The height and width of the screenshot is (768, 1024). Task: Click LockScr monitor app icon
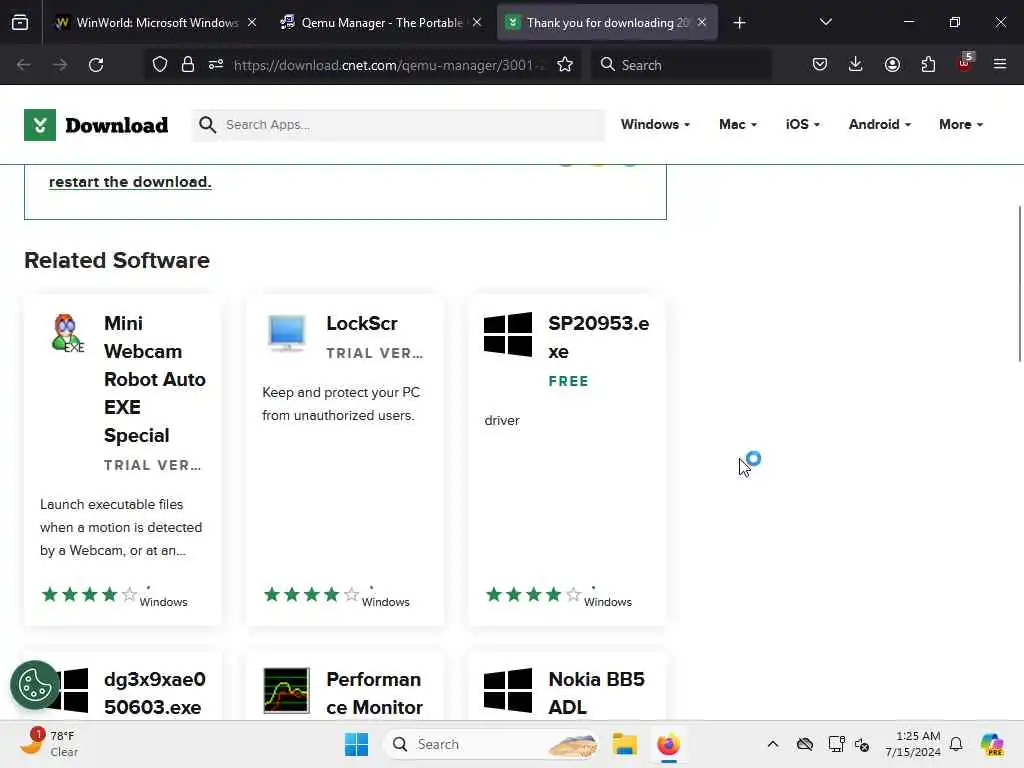(287, 333)
